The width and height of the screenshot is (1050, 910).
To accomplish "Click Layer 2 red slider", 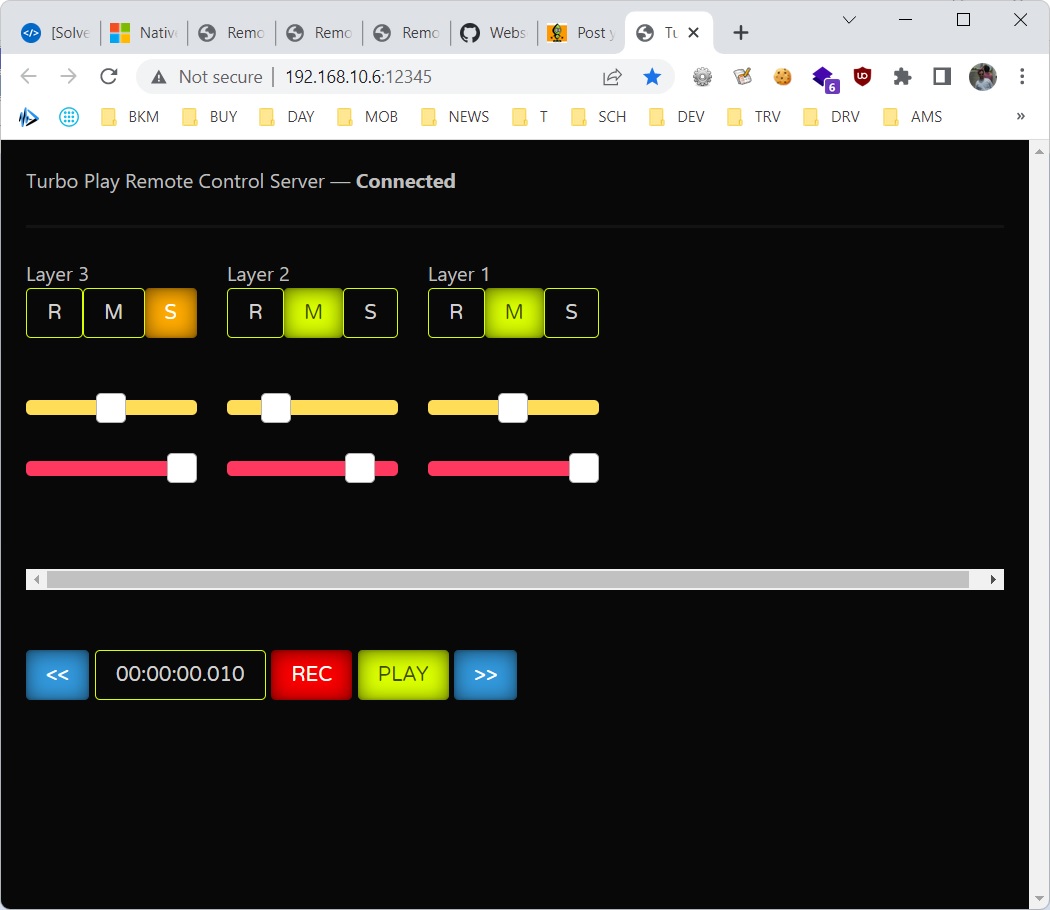I will click(x=312, y=468).
